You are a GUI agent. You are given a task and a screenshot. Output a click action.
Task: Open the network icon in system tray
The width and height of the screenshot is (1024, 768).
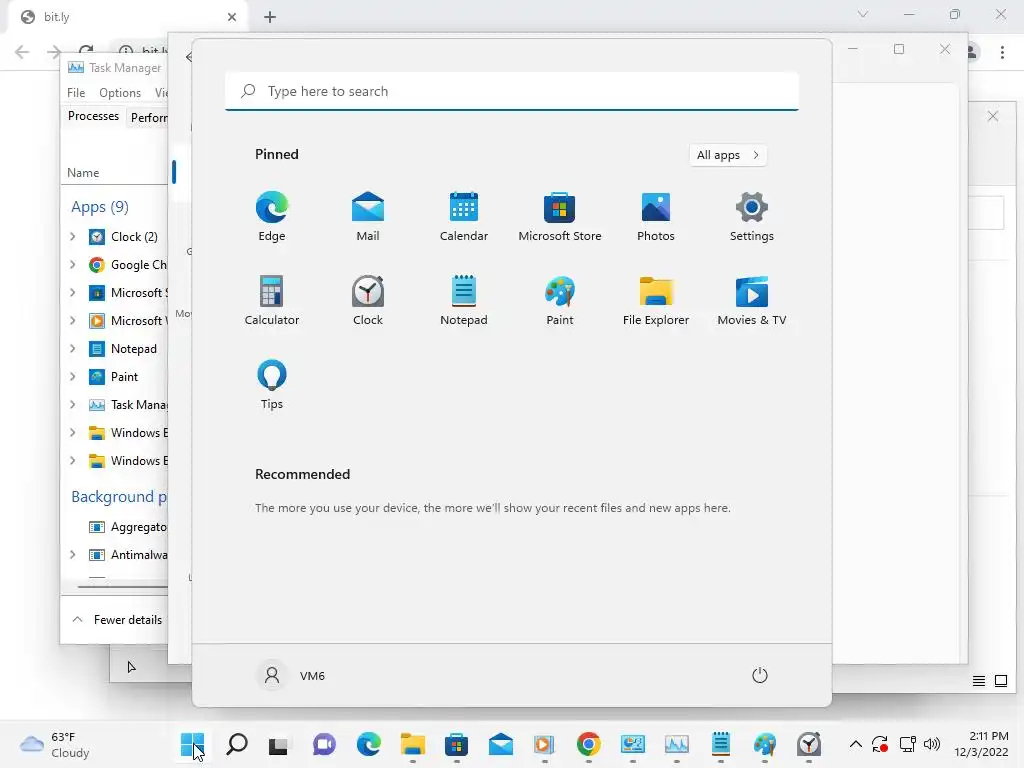click(907, 744)
